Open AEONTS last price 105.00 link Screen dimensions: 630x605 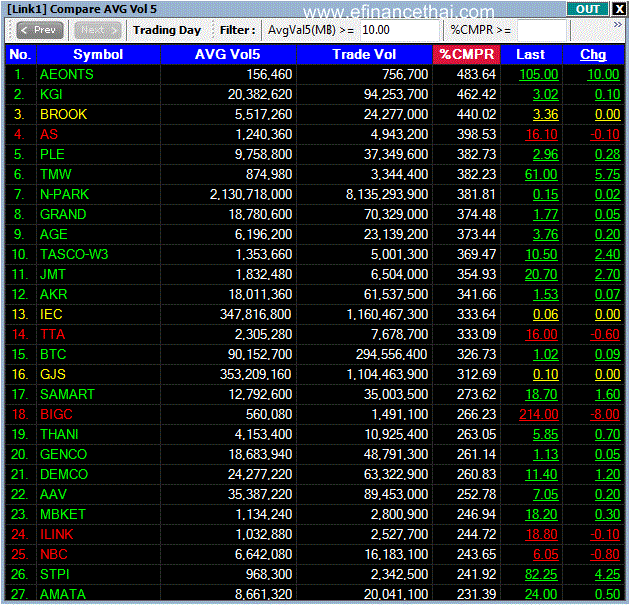[x=539, y=74]
